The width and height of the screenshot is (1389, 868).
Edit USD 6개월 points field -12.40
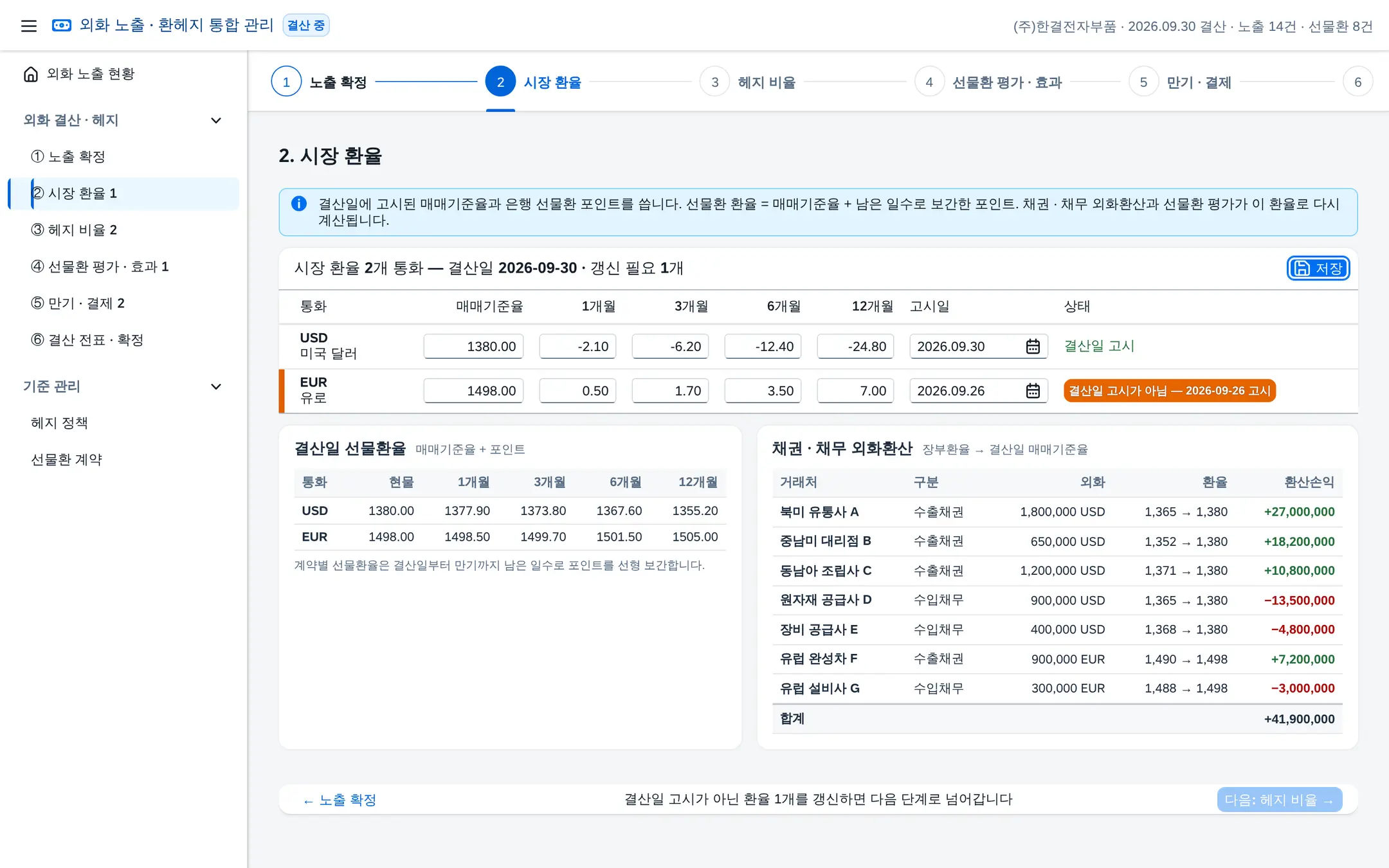(763, 347)
